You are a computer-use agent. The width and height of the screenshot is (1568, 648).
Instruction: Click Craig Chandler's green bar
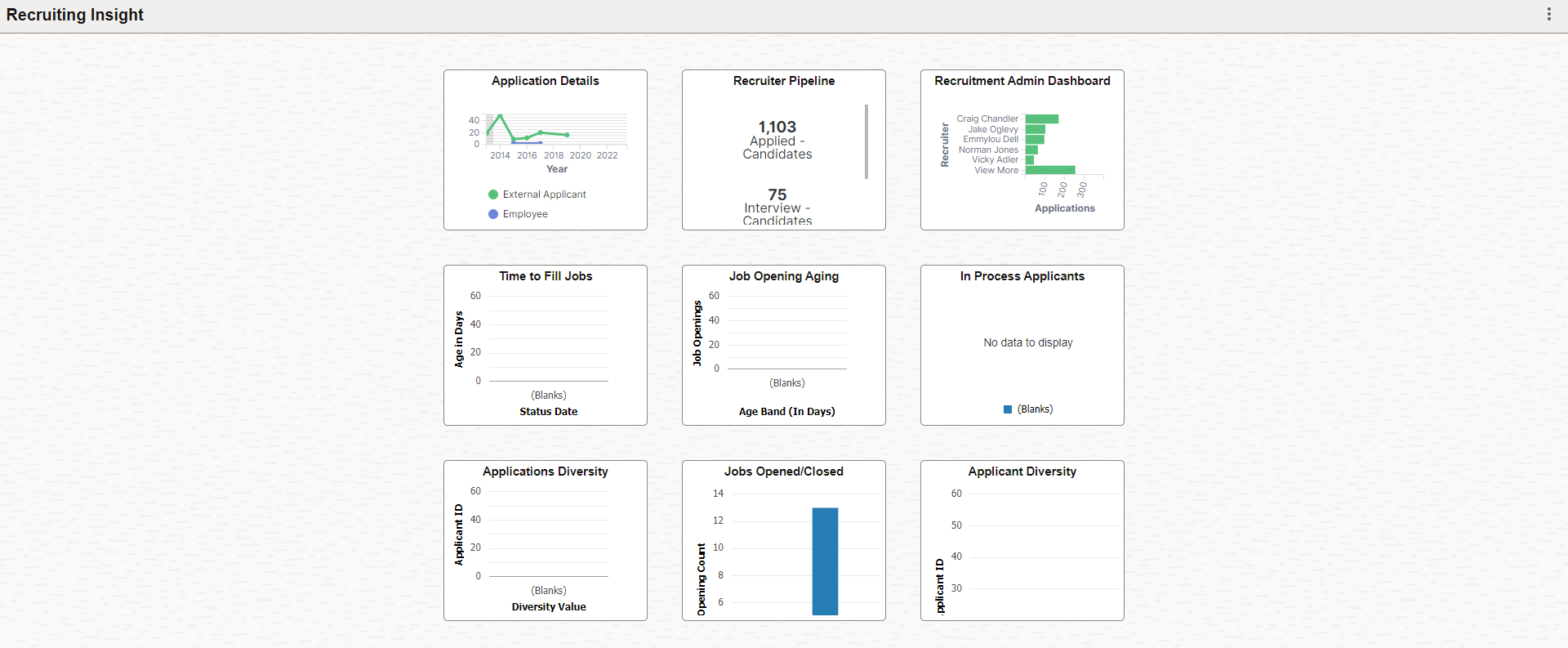(1042, 119)
